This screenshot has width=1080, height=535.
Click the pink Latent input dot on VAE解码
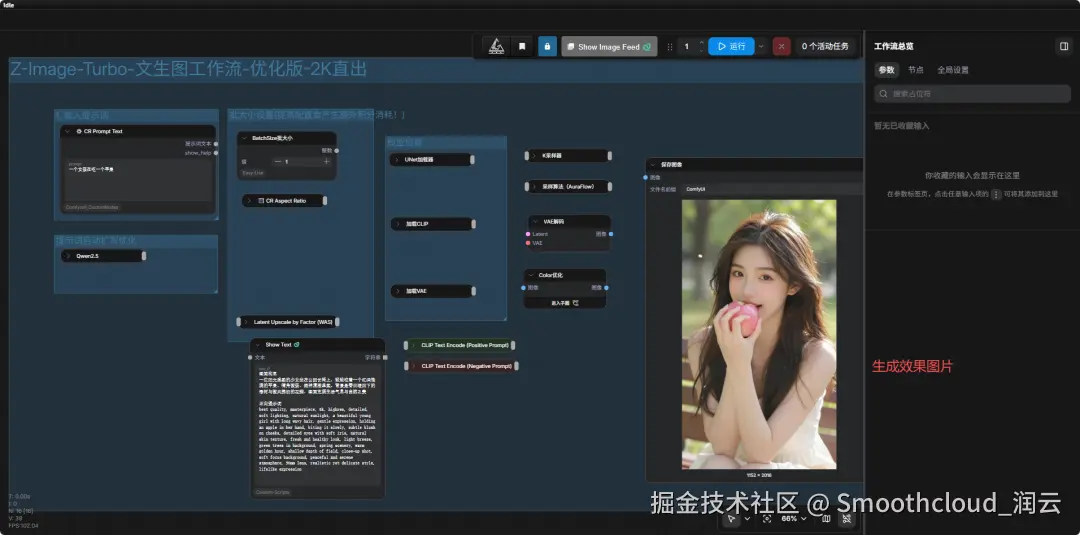[x=528, y=234]
